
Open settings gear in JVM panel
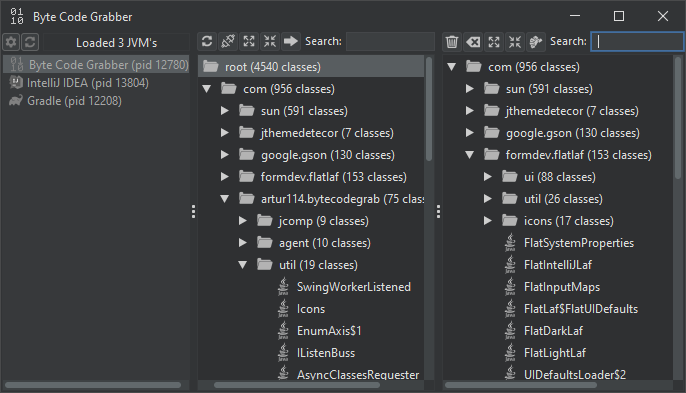11,42
